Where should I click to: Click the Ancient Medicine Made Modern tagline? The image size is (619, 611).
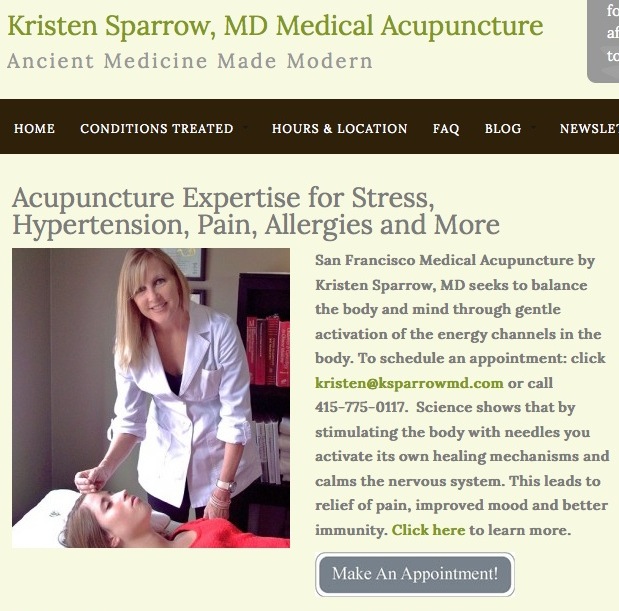tap(190, 61)
